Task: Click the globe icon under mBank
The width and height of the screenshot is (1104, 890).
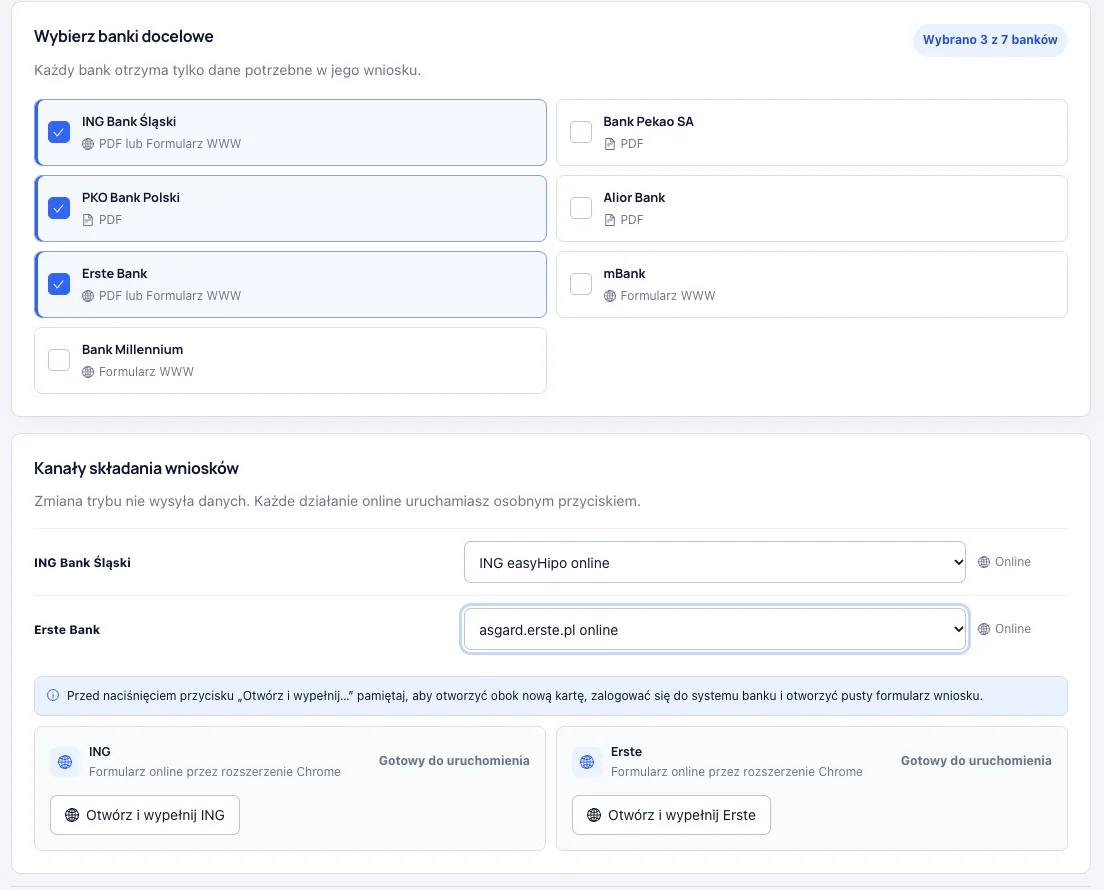Action: 610,296
